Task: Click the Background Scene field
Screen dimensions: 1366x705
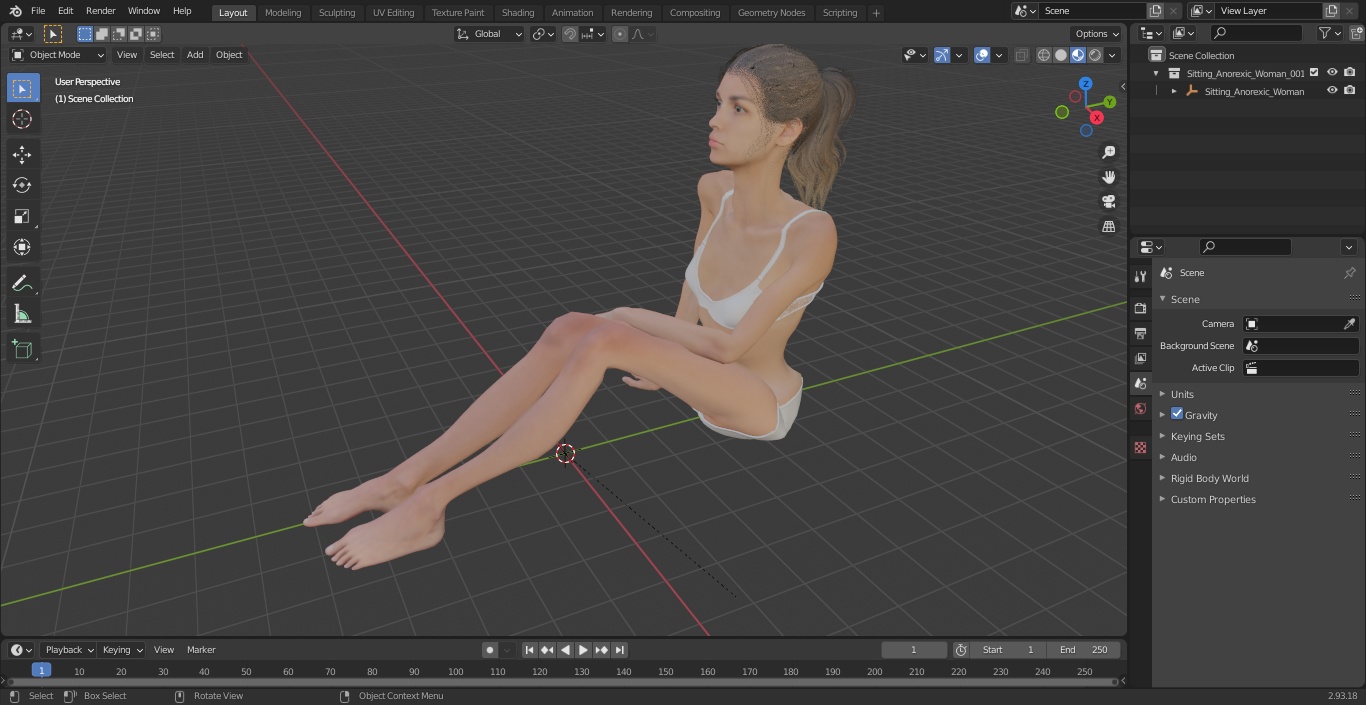Action: 1300,346
